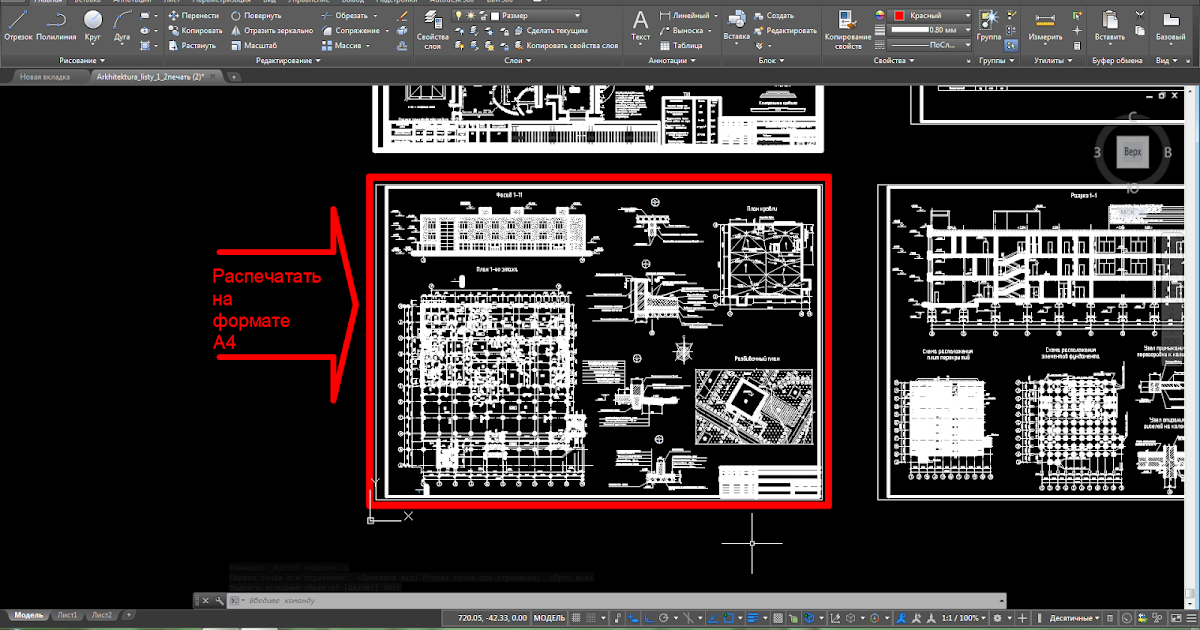1200x630 pixels.
Task: Click the Линейный dimension tool
Action: coord(685,16)
